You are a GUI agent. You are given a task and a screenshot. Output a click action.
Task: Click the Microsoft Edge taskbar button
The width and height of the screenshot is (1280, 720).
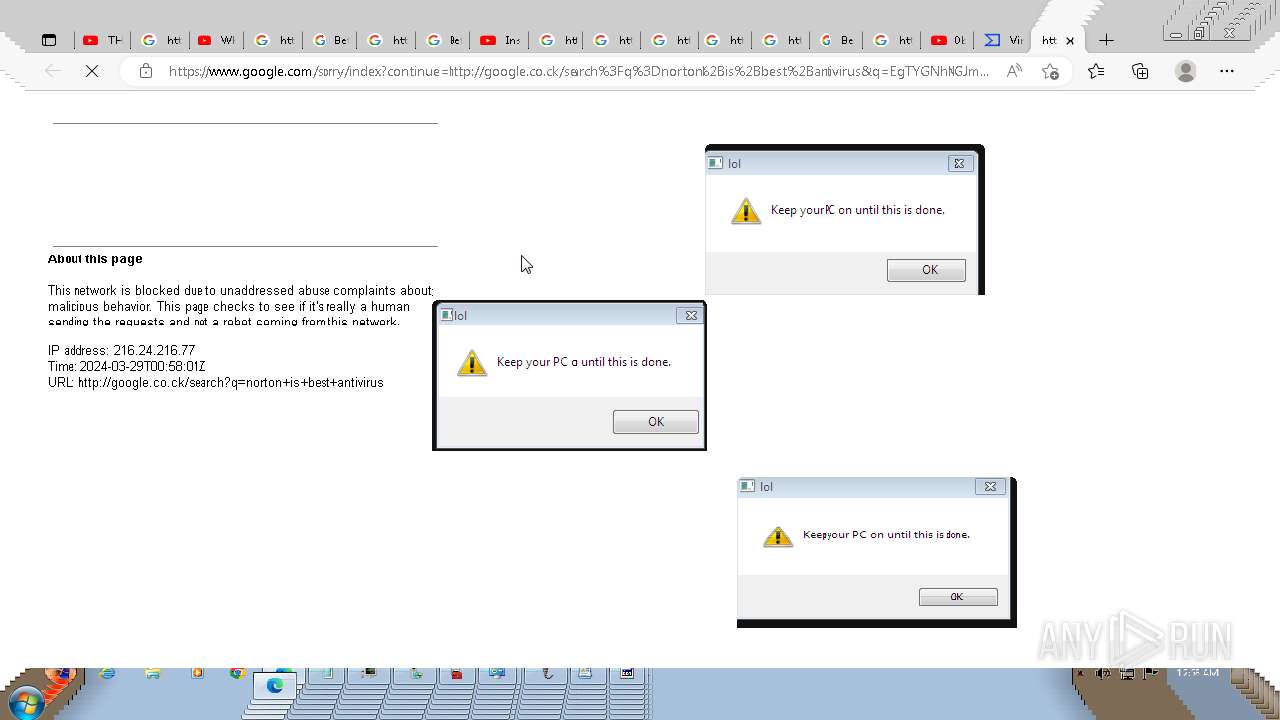[x=274, y=685]
